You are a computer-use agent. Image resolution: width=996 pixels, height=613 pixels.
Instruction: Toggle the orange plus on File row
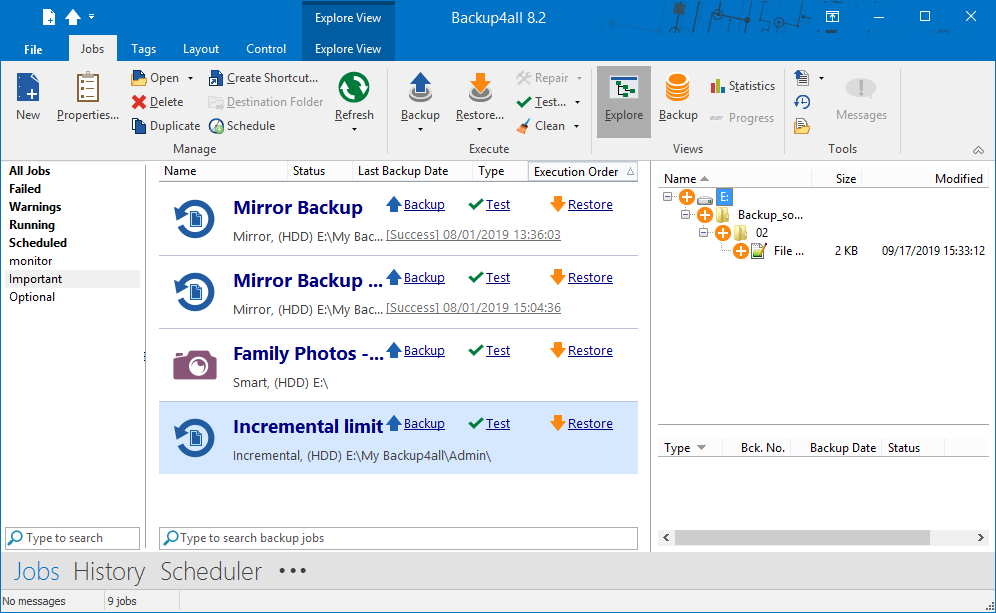pyautogui.click(x=740, y=251)
